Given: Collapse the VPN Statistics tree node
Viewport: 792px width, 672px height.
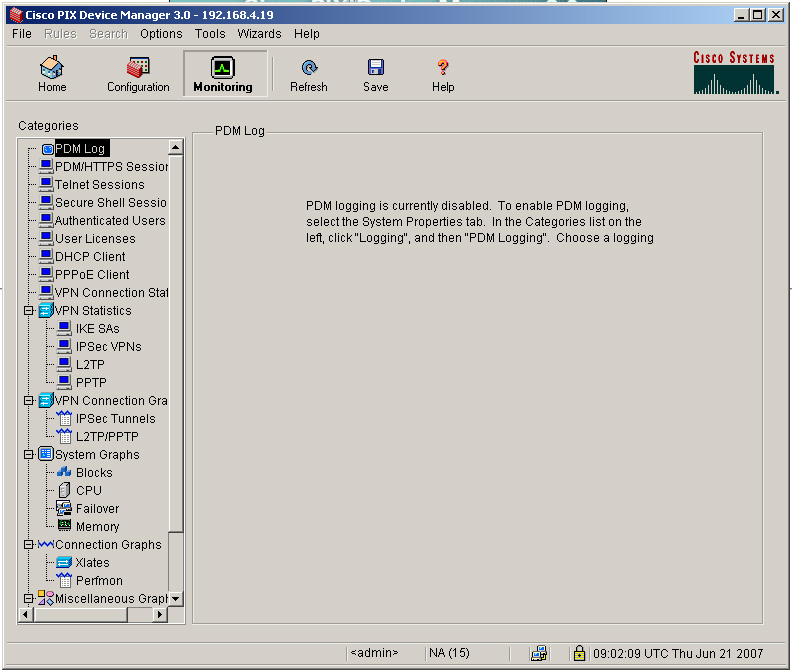Looking at the screenshot, I should (x=29, y=311).
